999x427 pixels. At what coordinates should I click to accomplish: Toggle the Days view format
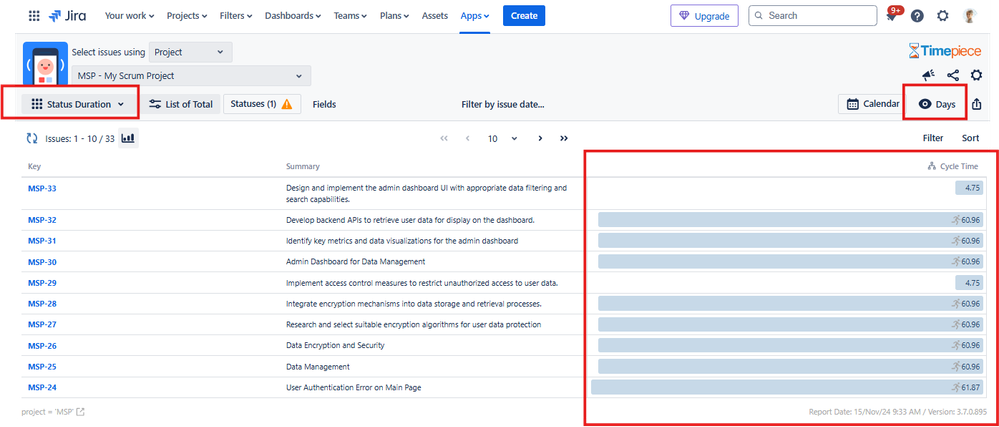click(937, 105)
